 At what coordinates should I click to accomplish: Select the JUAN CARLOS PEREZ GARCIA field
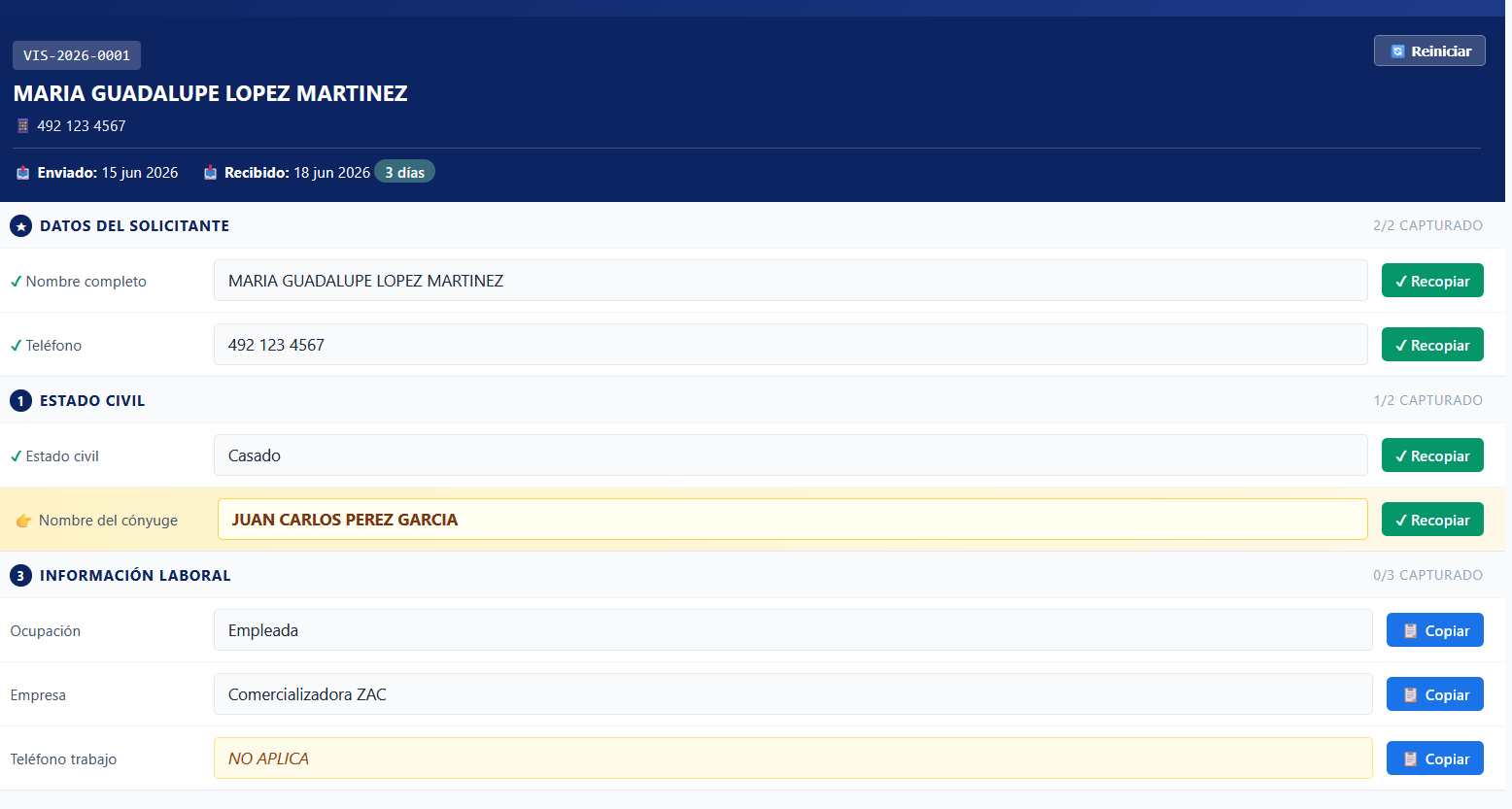[x=793, y=520]
